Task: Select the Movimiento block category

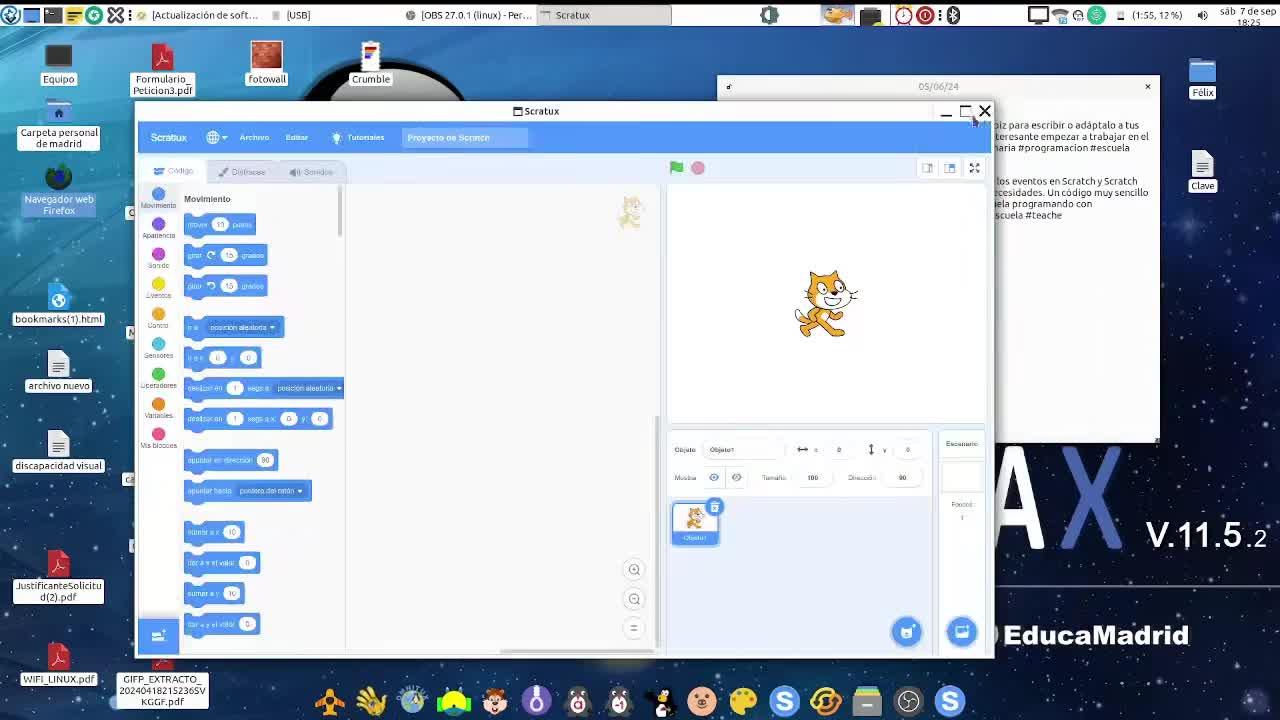Action: coord(158,198)
